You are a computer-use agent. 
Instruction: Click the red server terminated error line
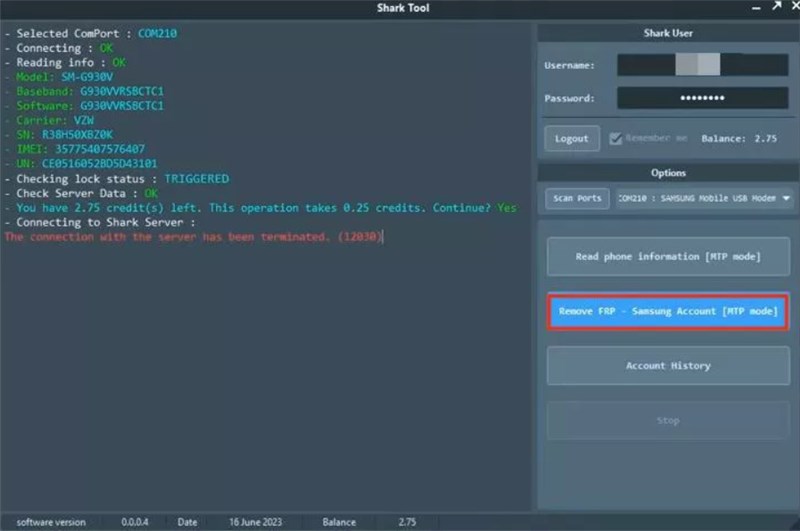tap(193, 237)
